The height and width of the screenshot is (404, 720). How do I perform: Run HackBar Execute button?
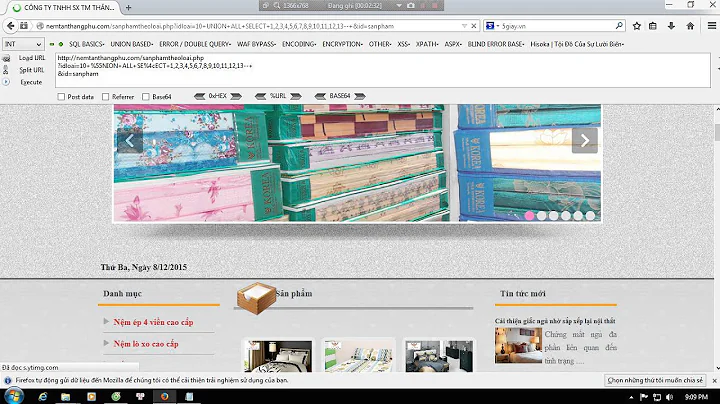[x=30, y=82]
